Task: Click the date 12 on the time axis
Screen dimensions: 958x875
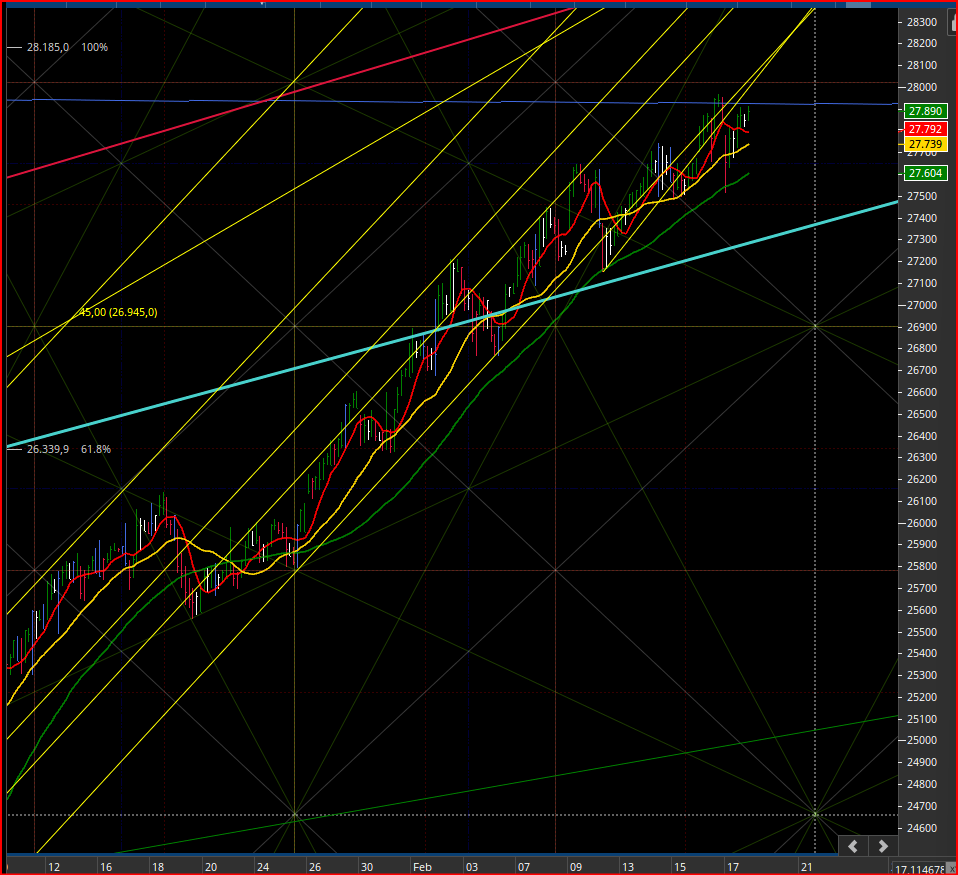Action: [54, 867]
